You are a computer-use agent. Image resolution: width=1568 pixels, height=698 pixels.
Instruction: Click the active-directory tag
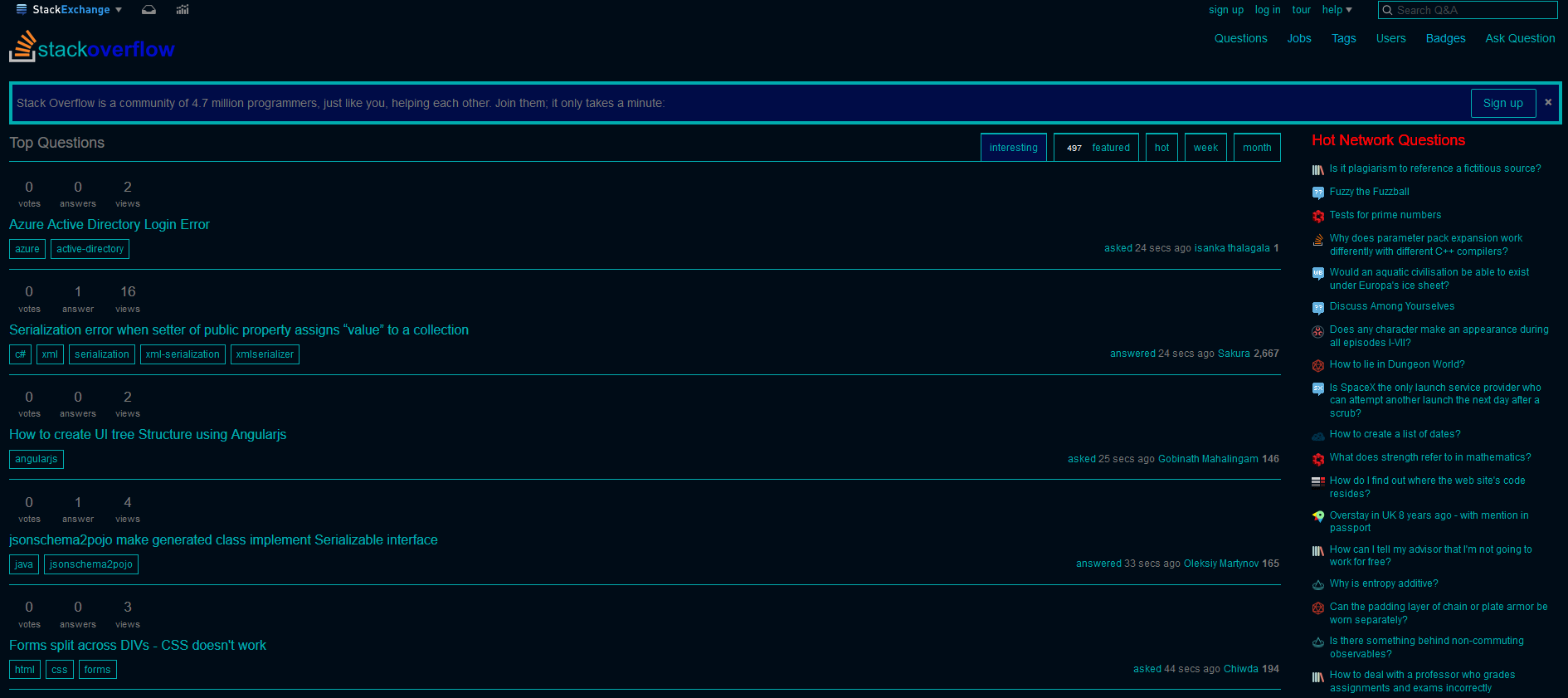pos(90,249)
